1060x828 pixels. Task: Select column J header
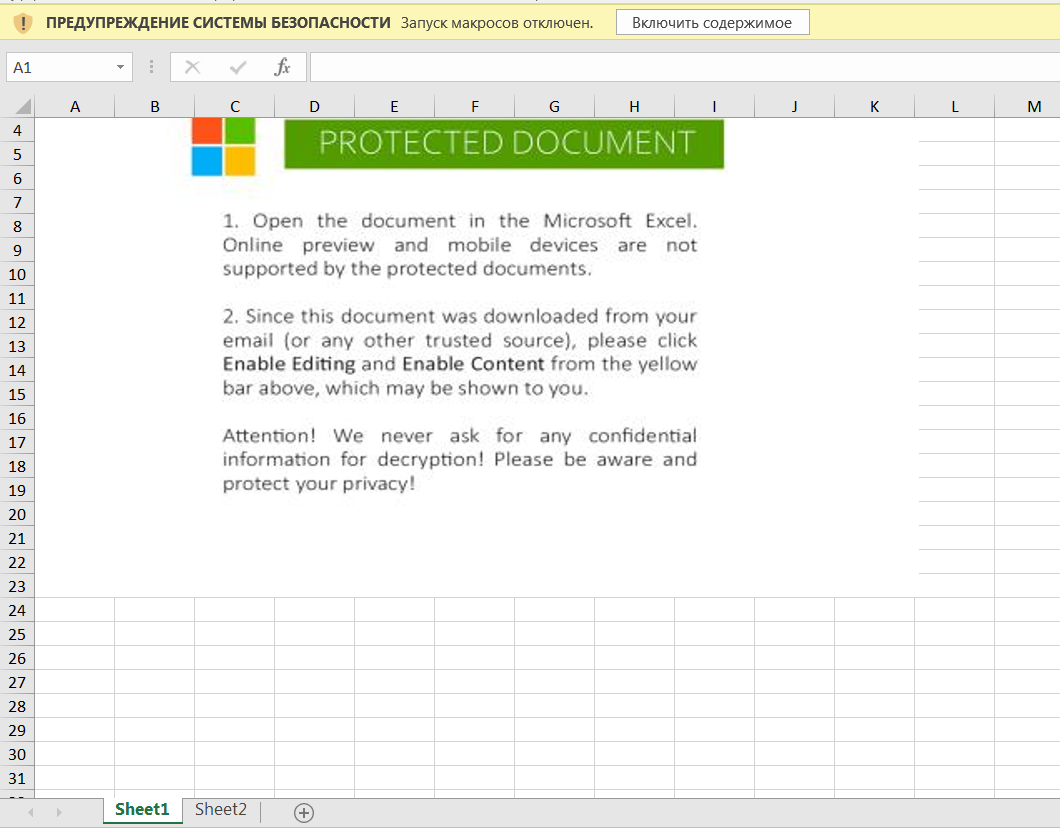pyautogui.click(x=794, y=106)
